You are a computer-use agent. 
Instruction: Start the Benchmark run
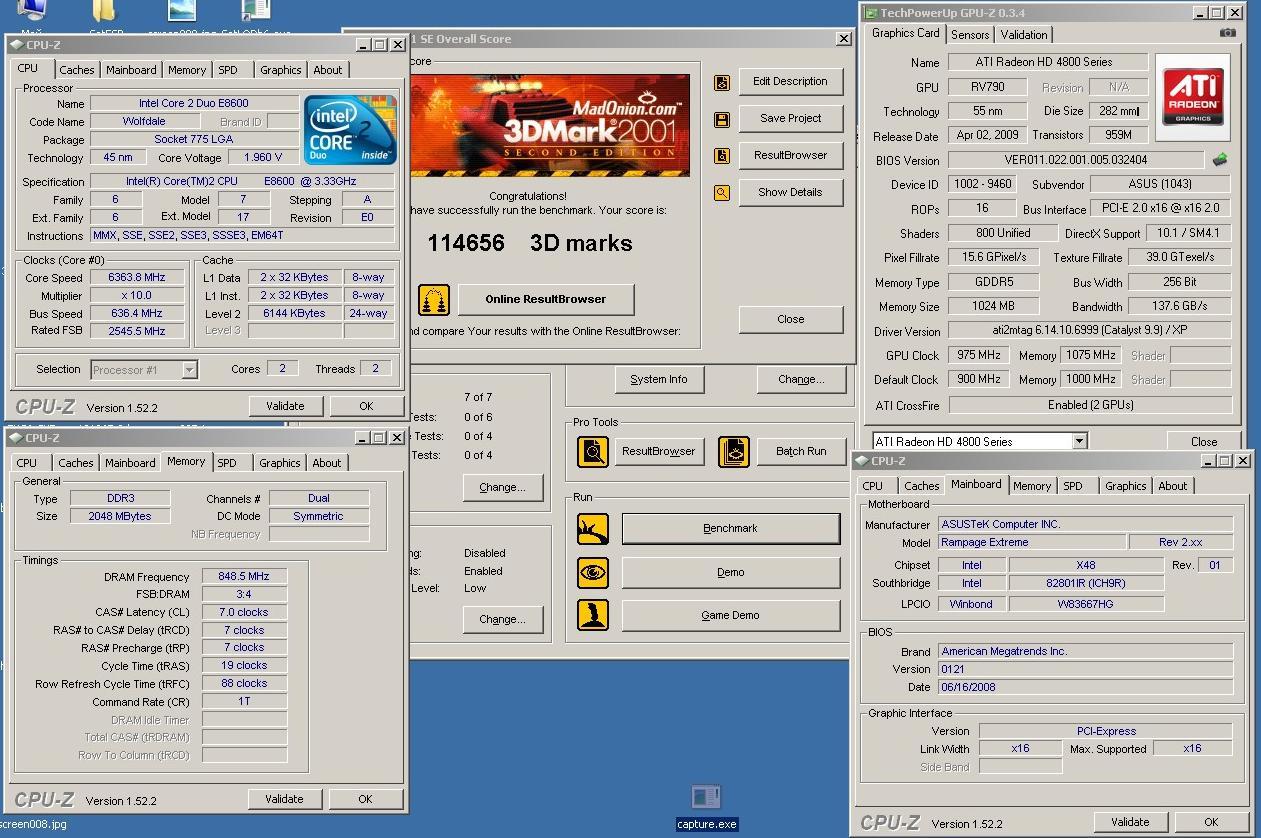point(730,529)
